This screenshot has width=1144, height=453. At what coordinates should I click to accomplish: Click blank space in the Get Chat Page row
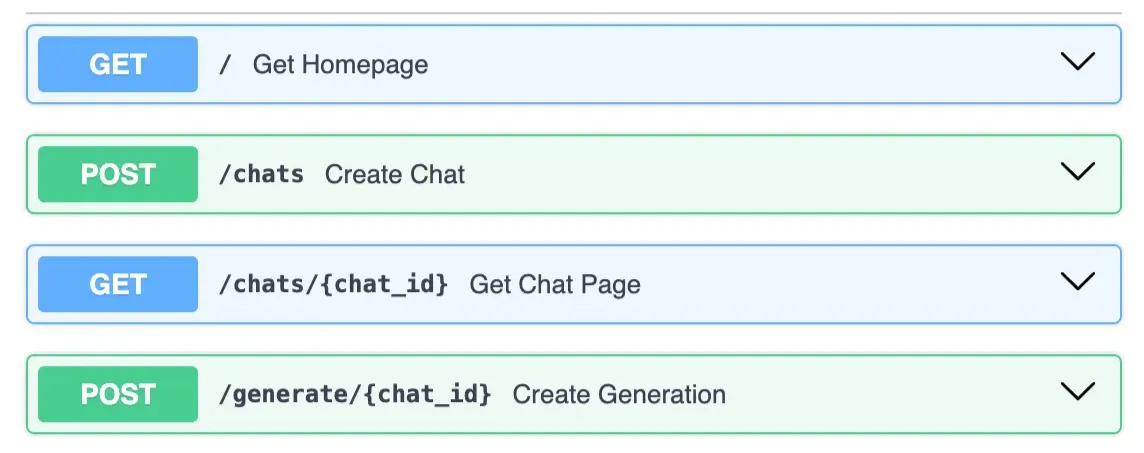coord(850,284)
